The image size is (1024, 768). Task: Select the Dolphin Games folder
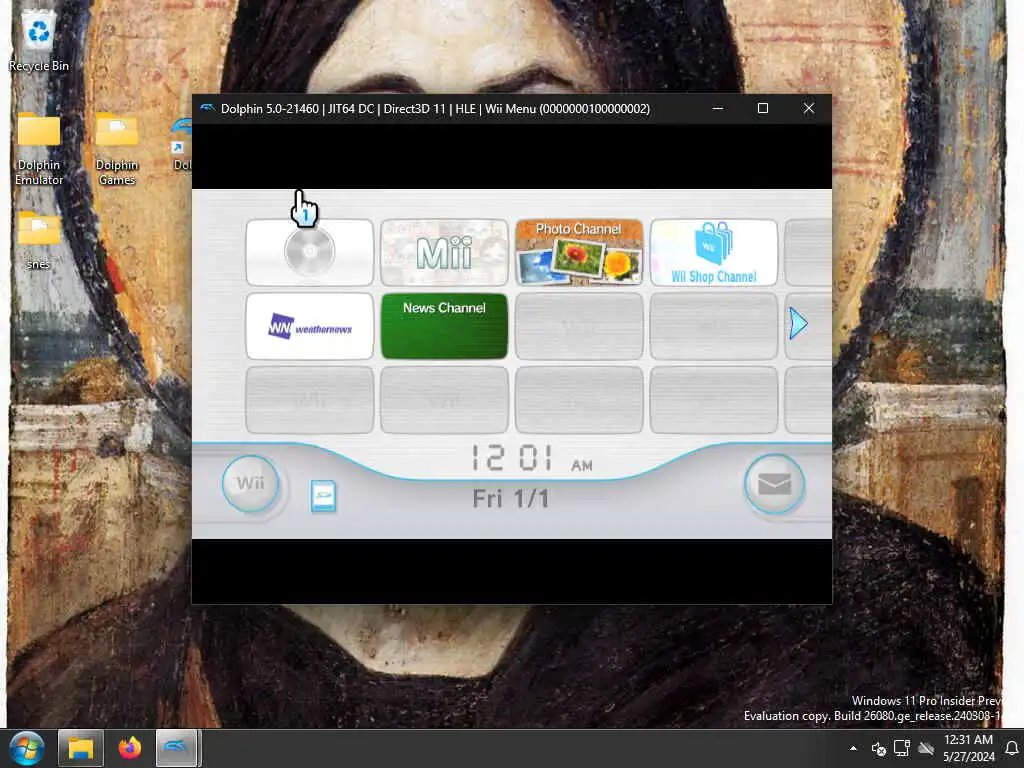coord(117,149)
